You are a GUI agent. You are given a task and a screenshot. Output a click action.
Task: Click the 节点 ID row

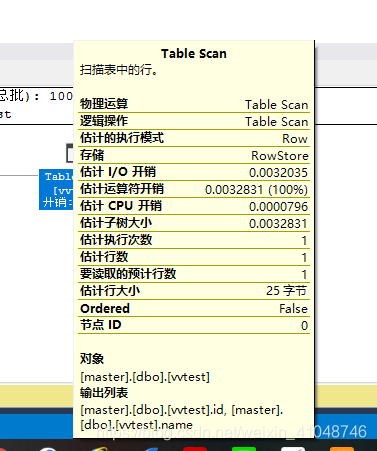click(194, 325)
